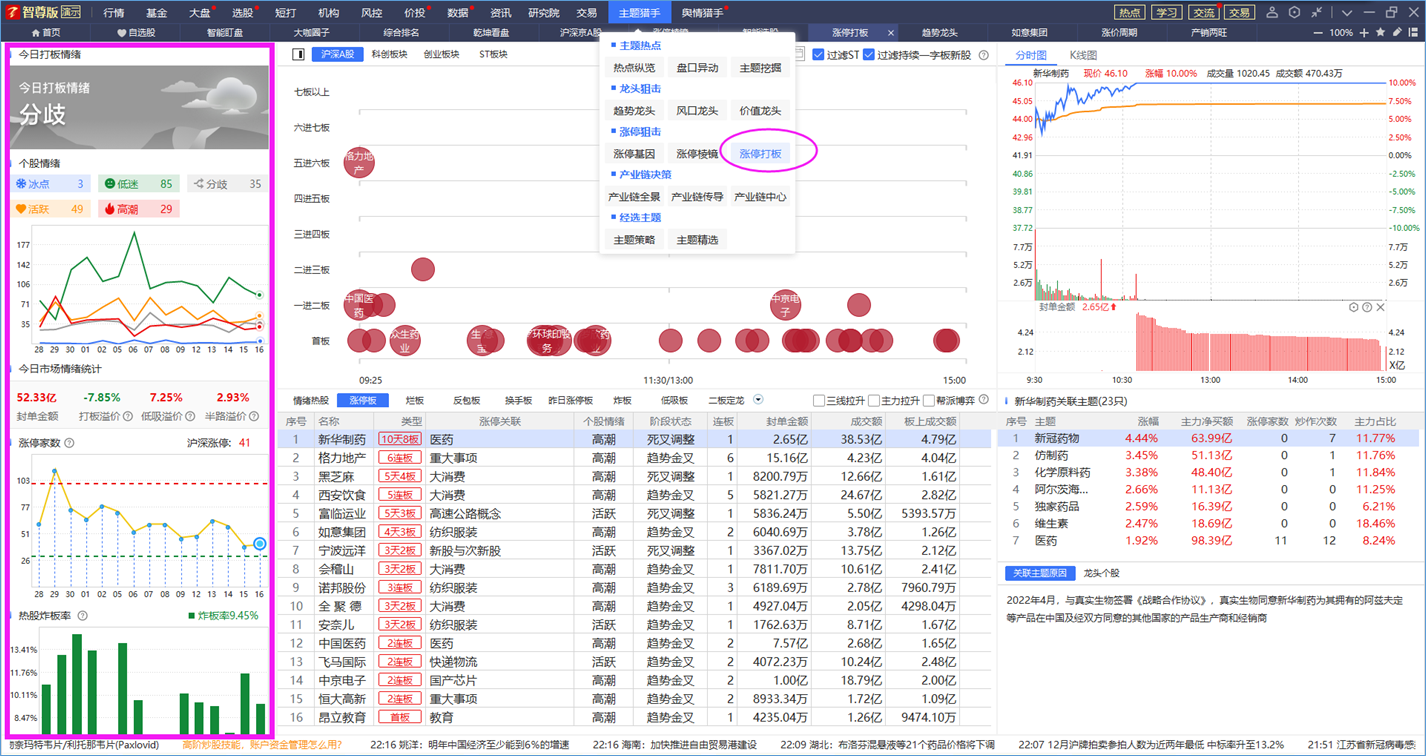The width and height of the screenshot is (1426, 756).
Task: Click the gold 交易 button in title bar
Action: point(1240,13)
